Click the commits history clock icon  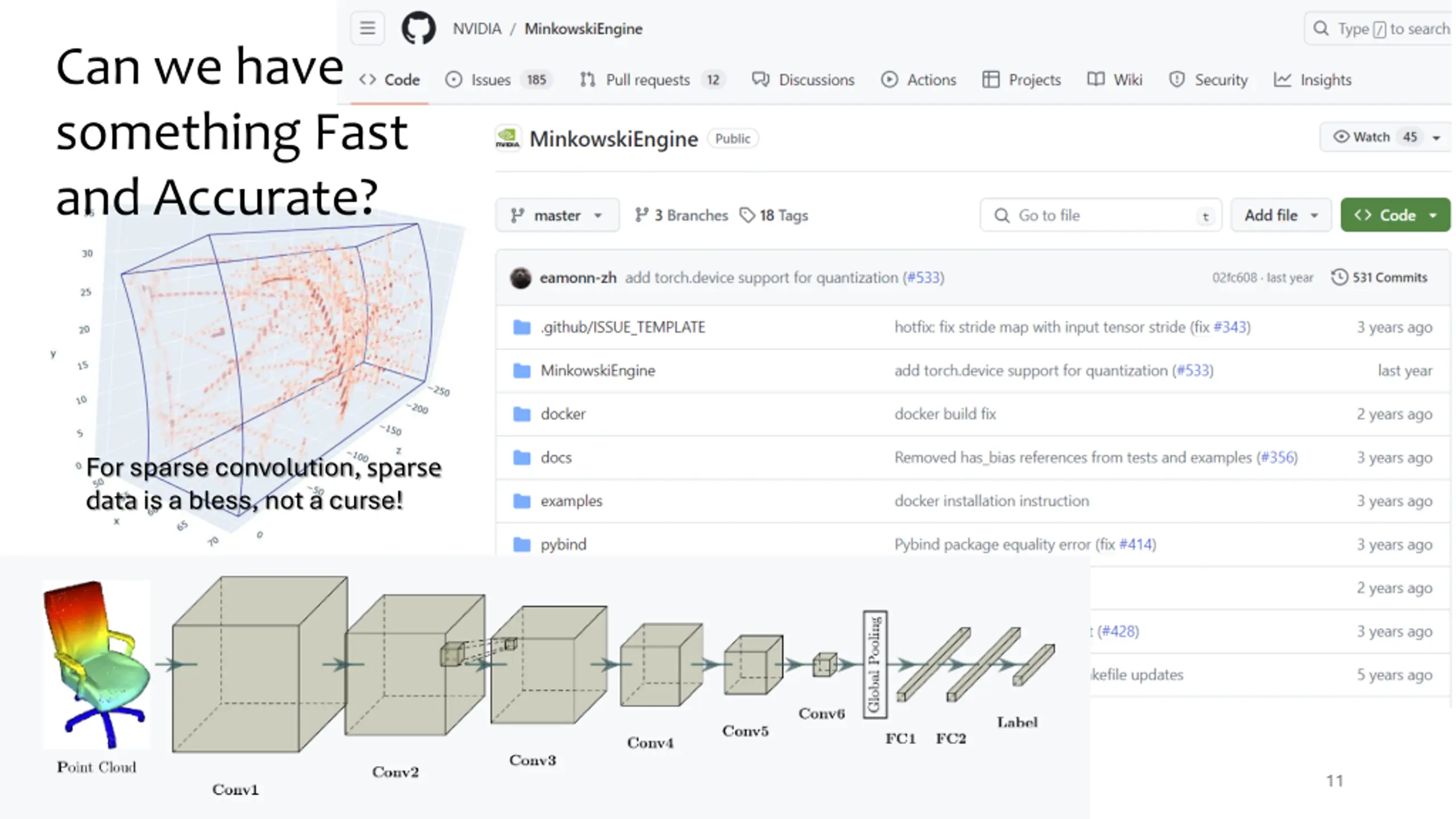pyautogui.click(x=1339, y=277)
